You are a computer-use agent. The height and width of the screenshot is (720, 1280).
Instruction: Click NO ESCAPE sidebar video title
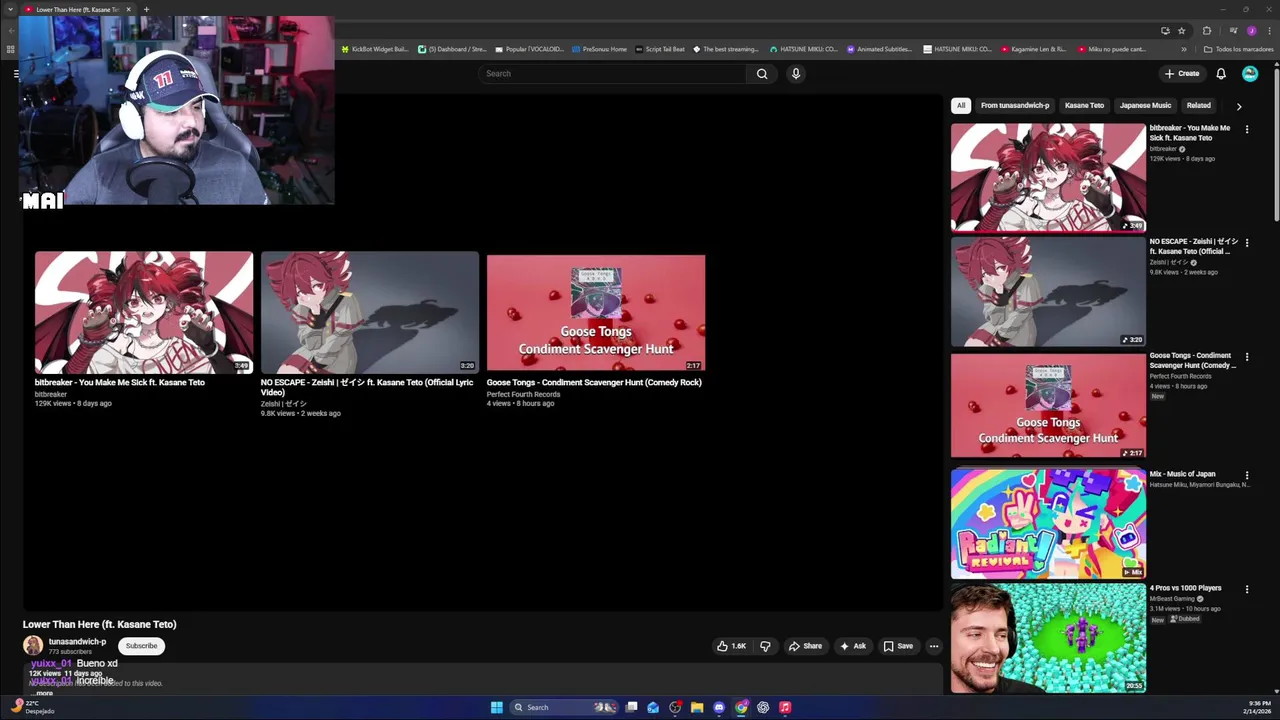tap(1193, 247)
